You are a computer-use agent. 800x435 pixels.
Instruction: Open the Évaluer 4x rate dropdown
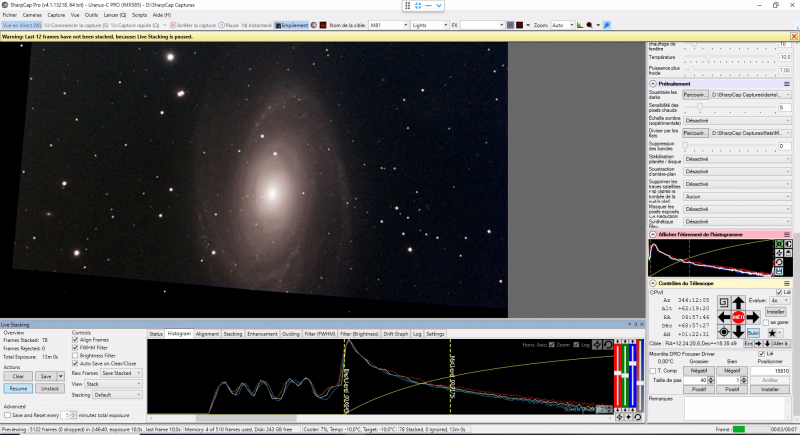[x=780, y=301]
